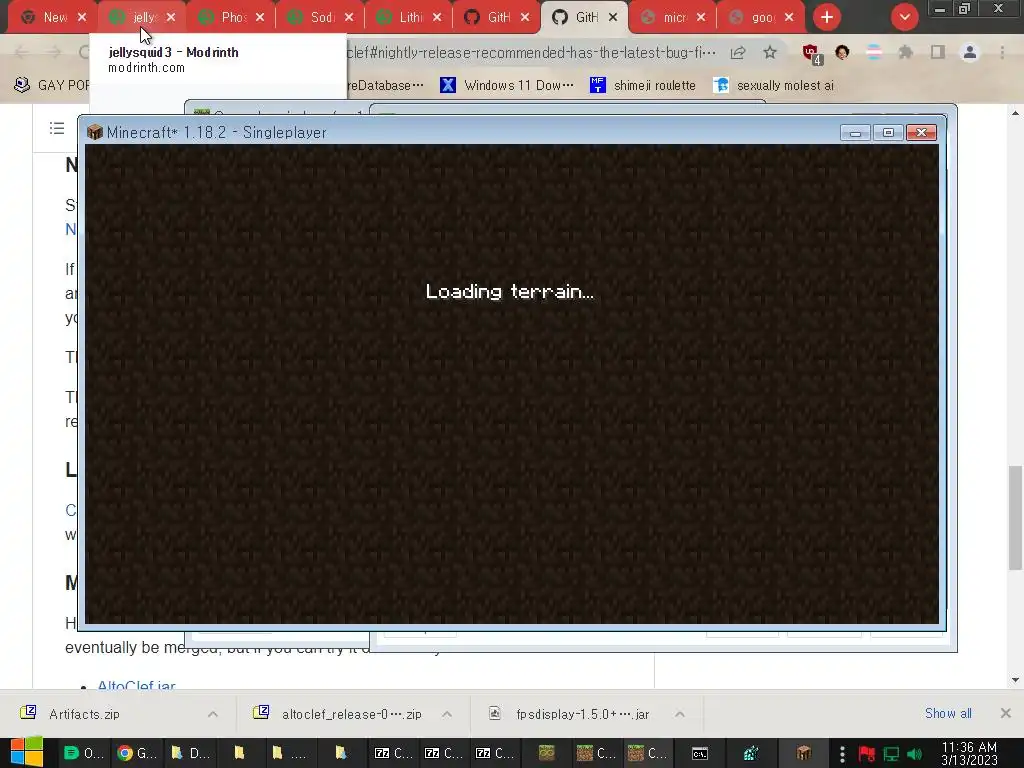Viewport: 1024px width, 768px height.
Task: Click Show all downloads
Action: (948, 713)
